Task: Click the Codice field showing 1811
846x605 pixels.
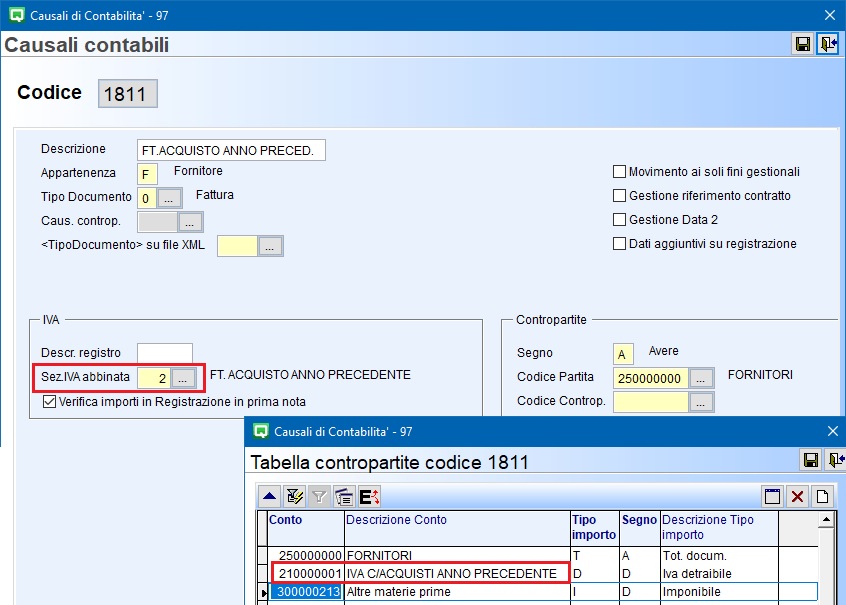Action: click(x=127, y=94)
